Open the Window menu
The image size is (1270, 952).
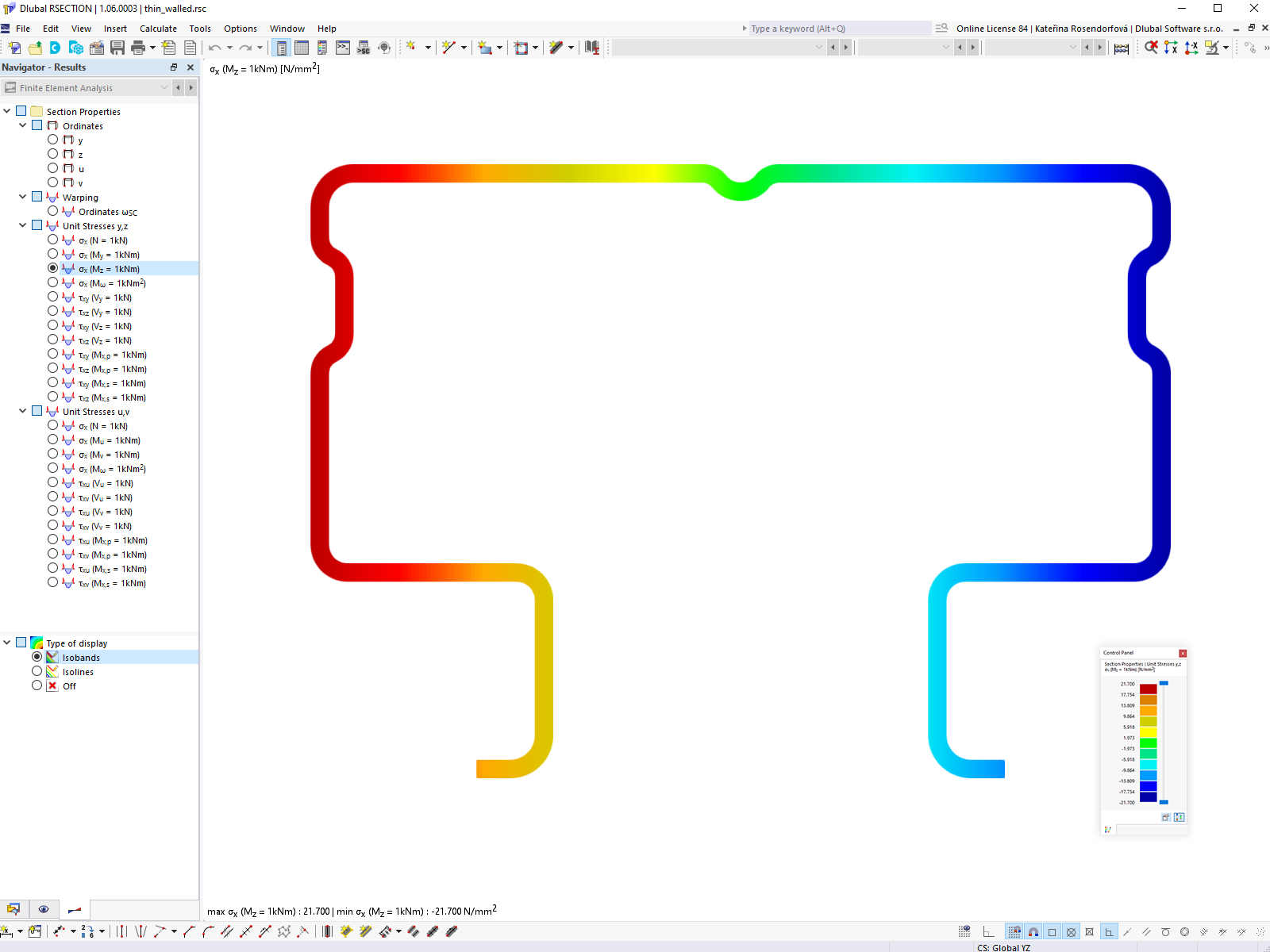[x=287, y=29]
